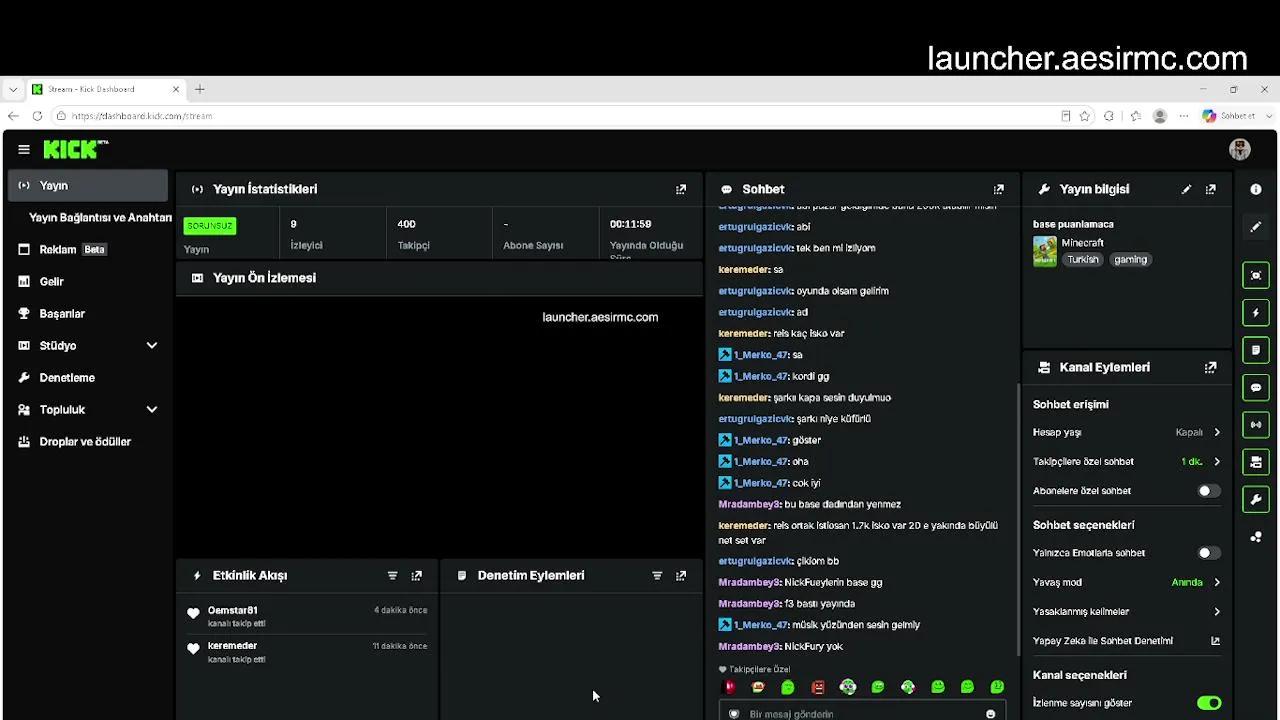1280x720 pixels.
Task: Open Yasaklanmış kelimeler chevron
Action: [x=1217, y=611]
